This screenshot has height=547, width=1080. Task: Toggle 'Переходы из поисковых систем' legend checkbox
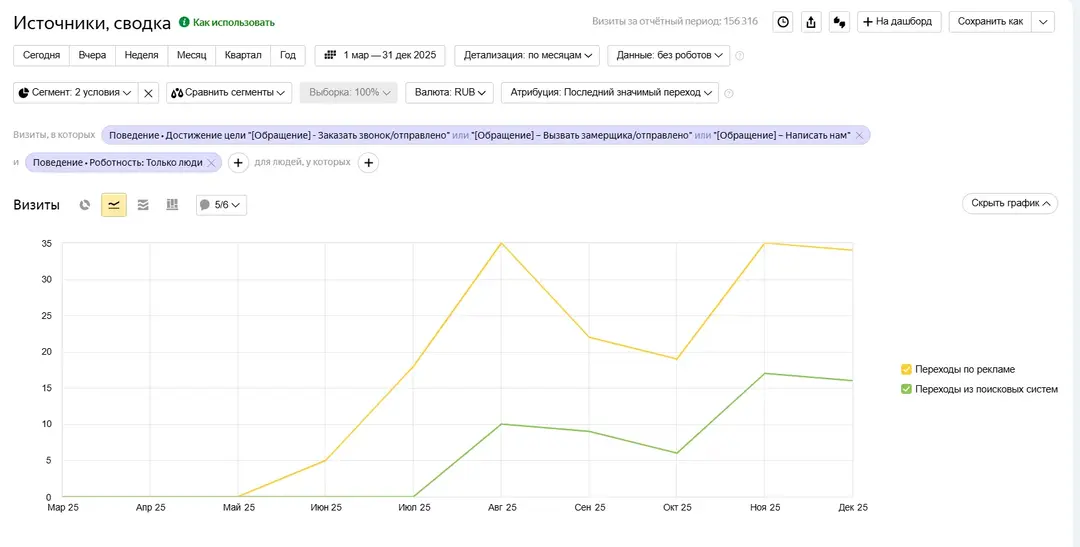(x=906, y=389)
